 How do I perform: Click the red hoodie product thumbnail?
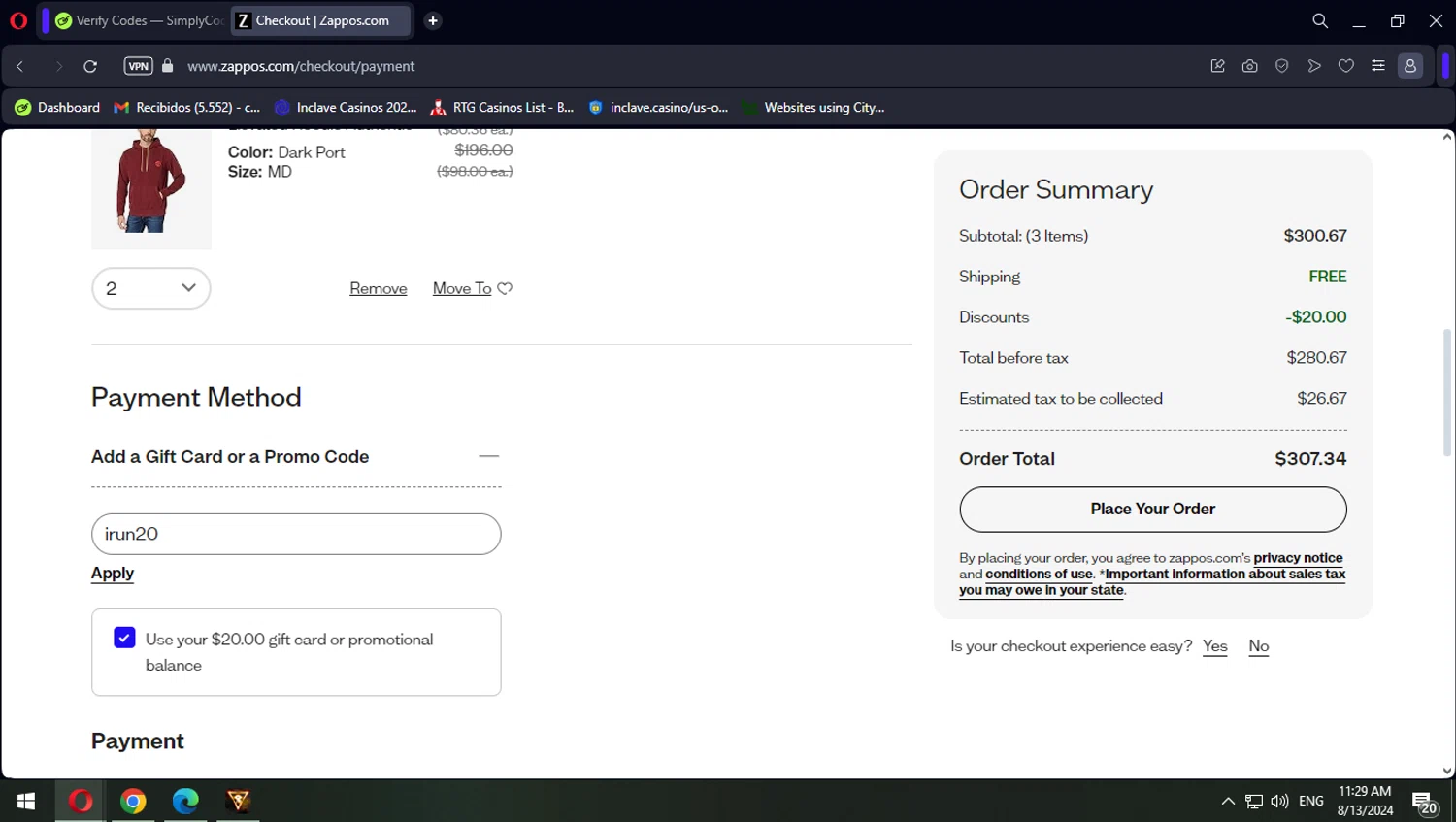tap(151, 187)
